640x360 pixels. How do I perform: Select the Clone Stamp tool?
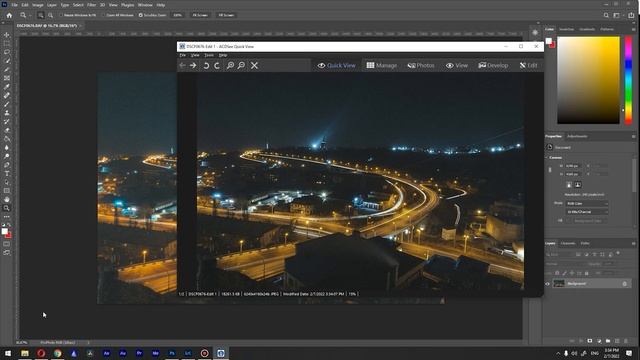pyautogui.click(x=7, y=113)
